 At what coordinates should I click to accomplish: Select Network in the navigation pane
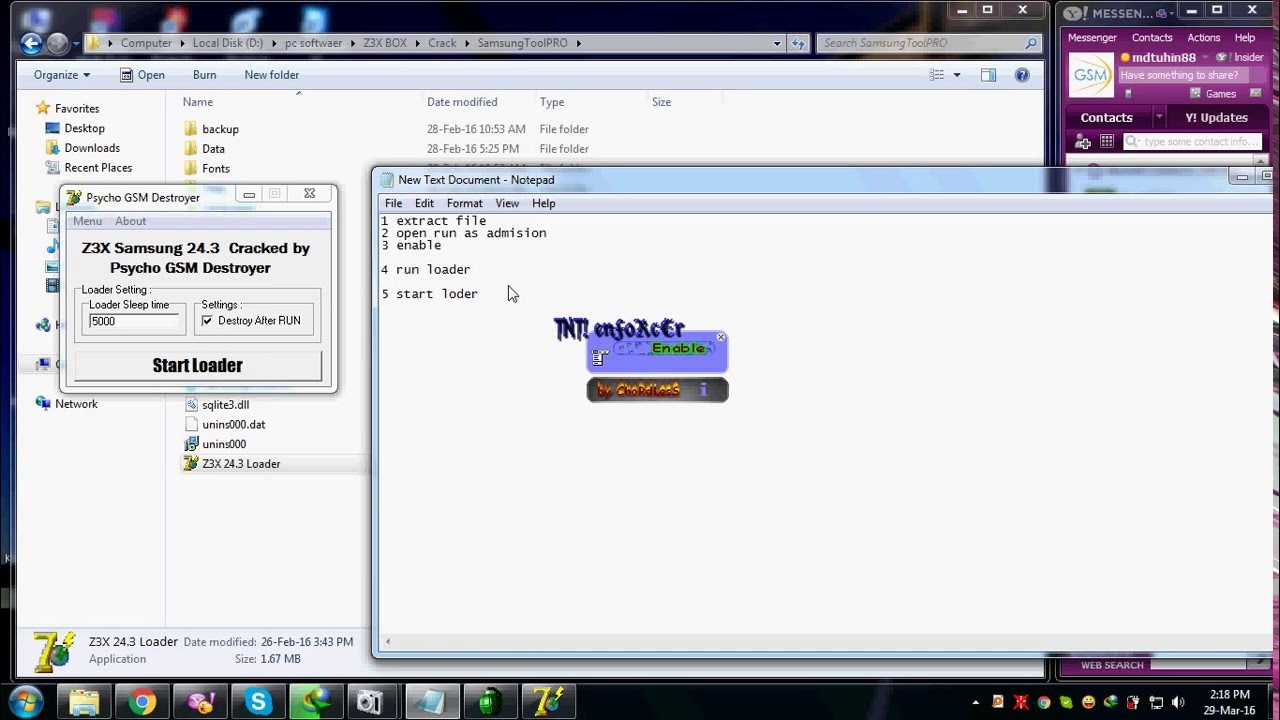(76, 404)
